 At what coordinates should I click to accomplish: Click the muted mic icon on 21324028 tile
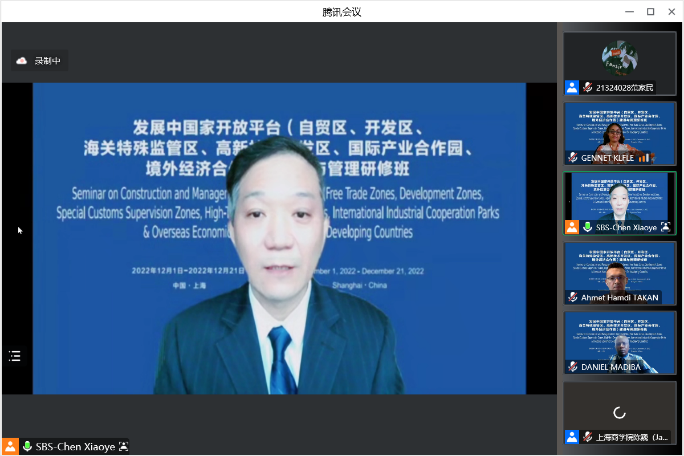(x=588, y=87)
